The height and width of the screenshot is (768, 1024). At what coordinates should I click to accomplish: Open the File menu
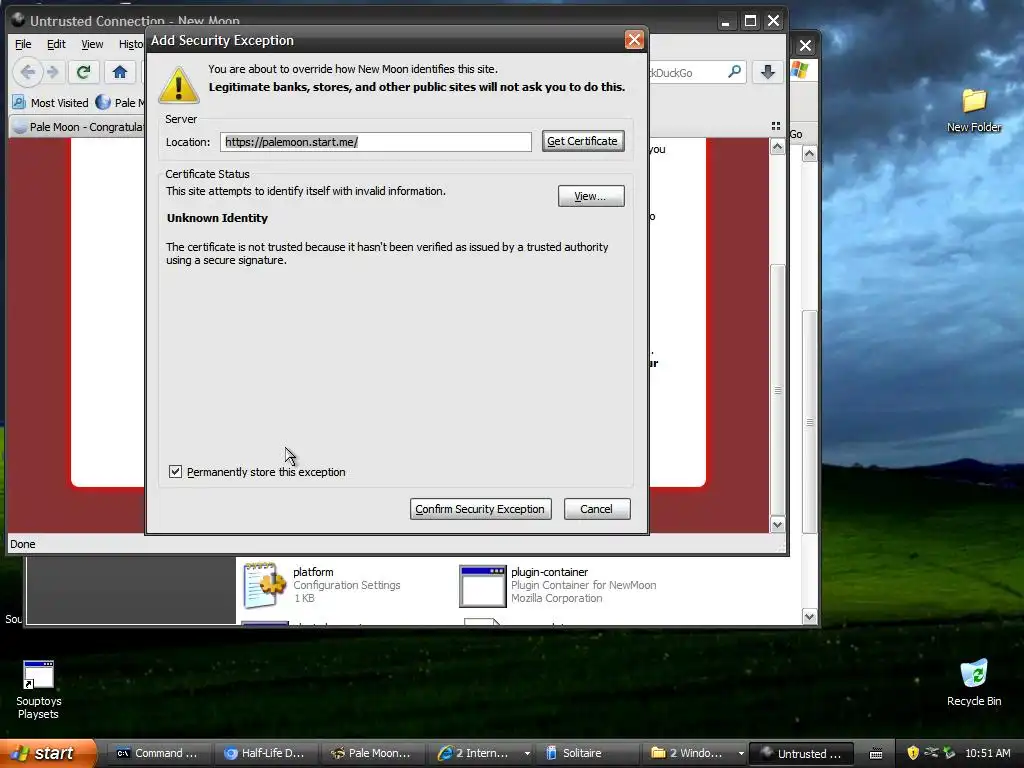[x=23, y=44]
